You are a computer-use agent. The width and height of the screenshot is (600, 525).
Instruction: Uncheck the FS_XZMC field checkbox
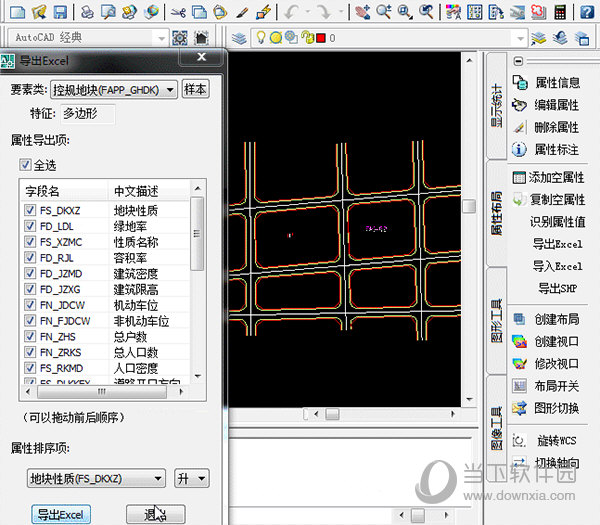(x=30, y=241)
